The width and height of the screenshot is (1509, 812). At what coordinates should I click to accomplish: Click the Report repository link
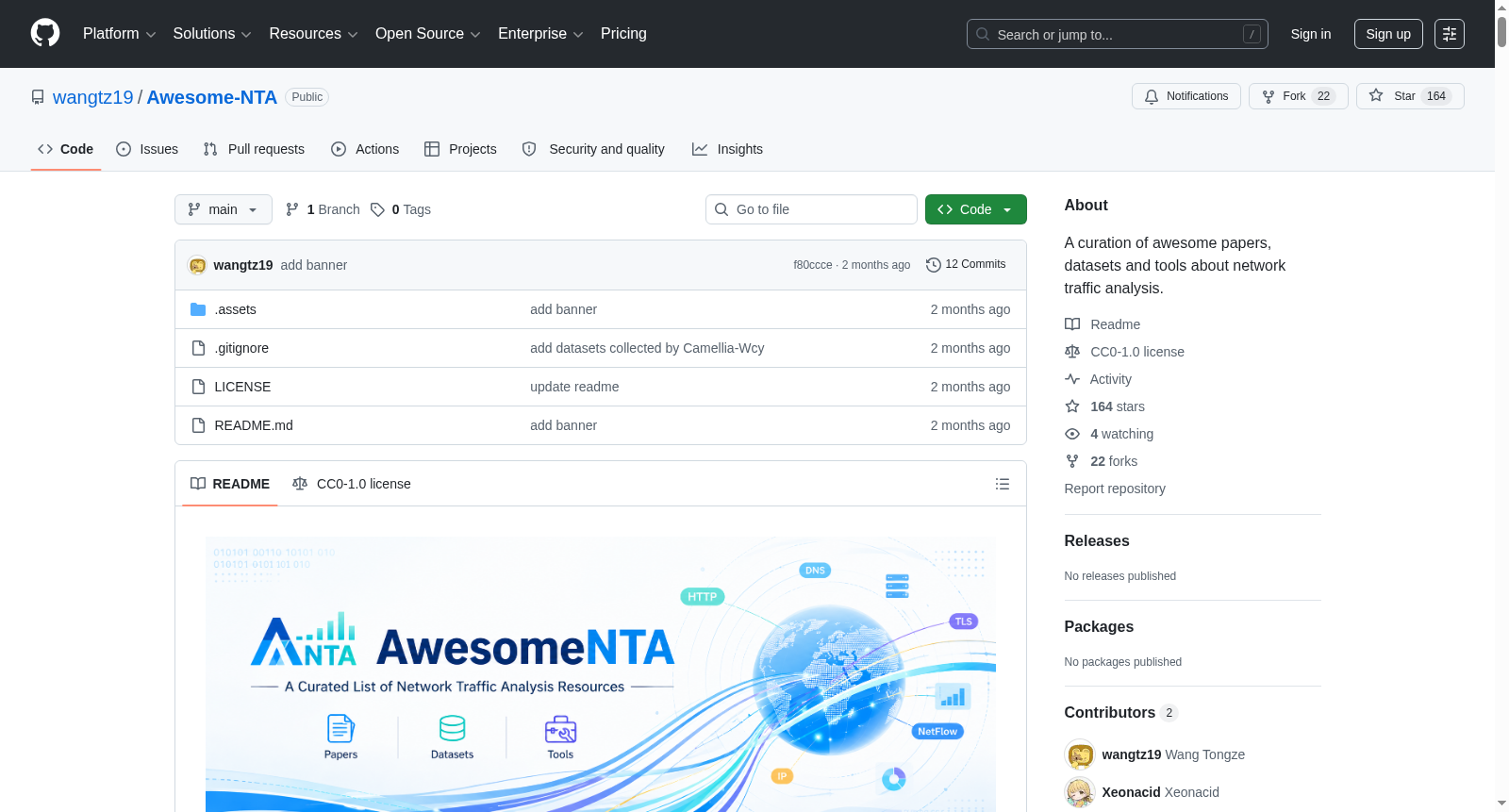(1115, 489)
